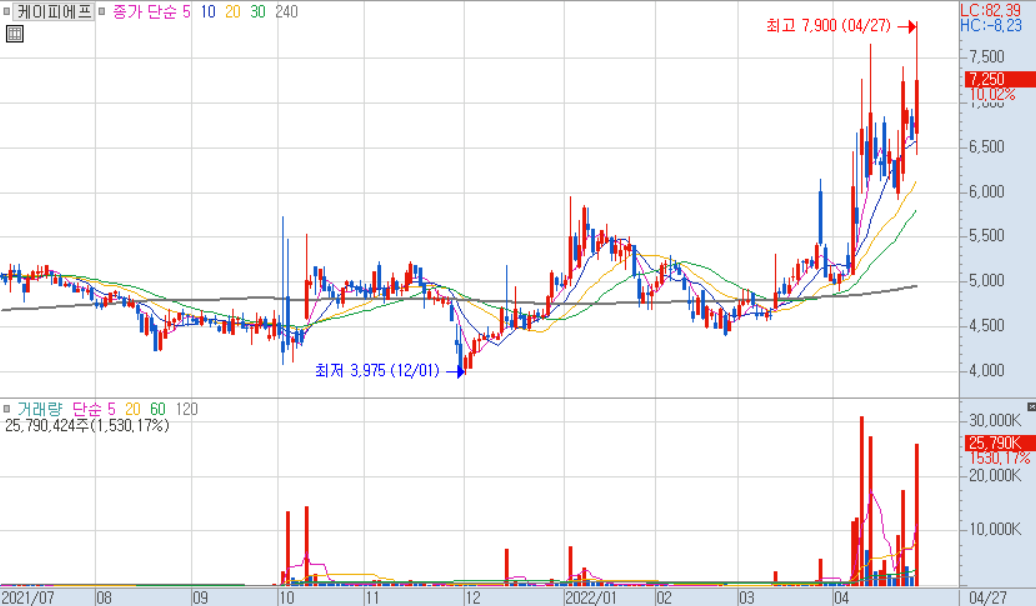This screenshot has height=606, width=1036.
Task: Select the gray 240-day MA label
Action: pos(286,12)
